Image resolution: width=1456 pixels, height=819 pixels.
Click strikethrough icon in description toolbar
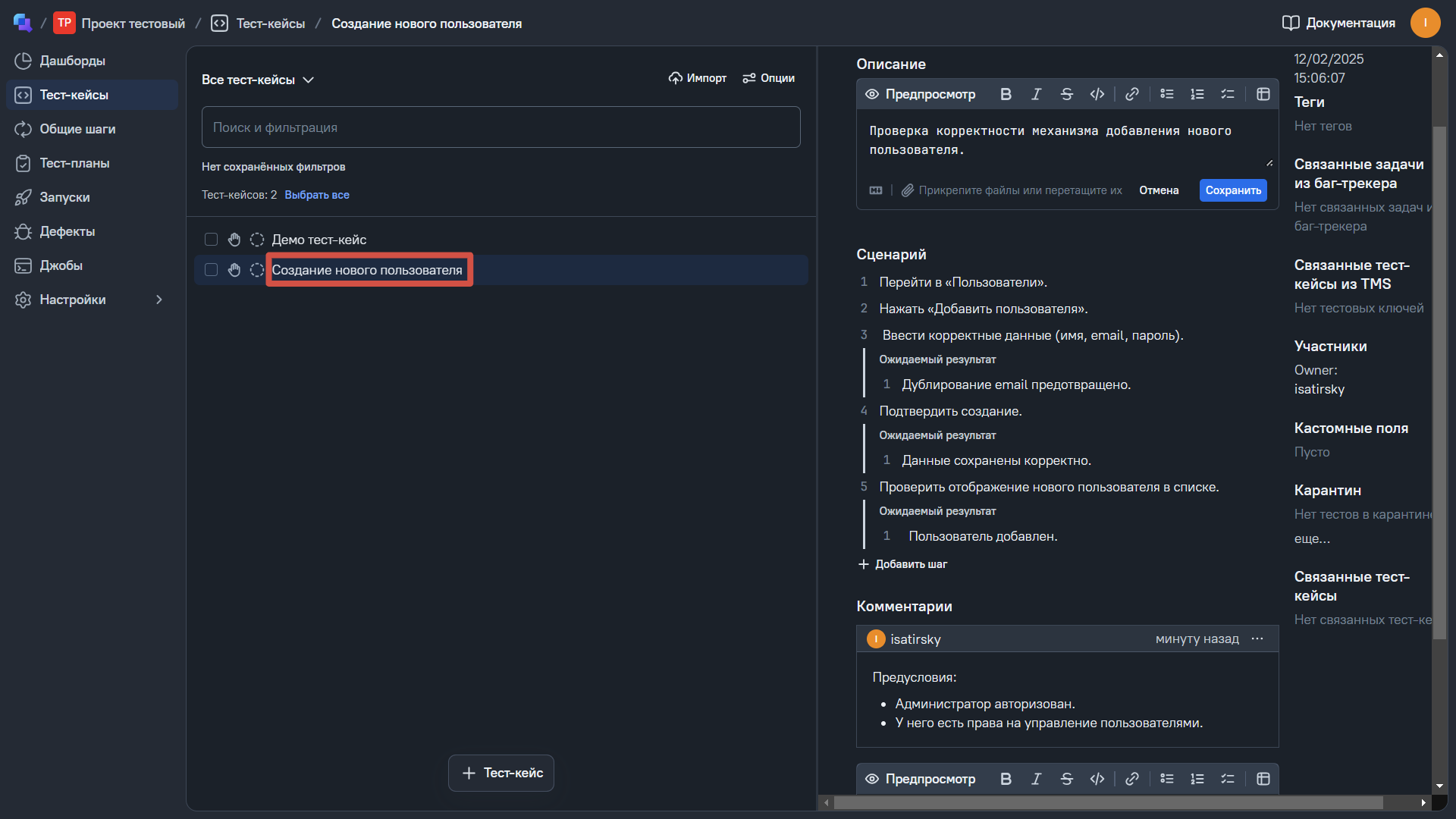point(1066,94)
